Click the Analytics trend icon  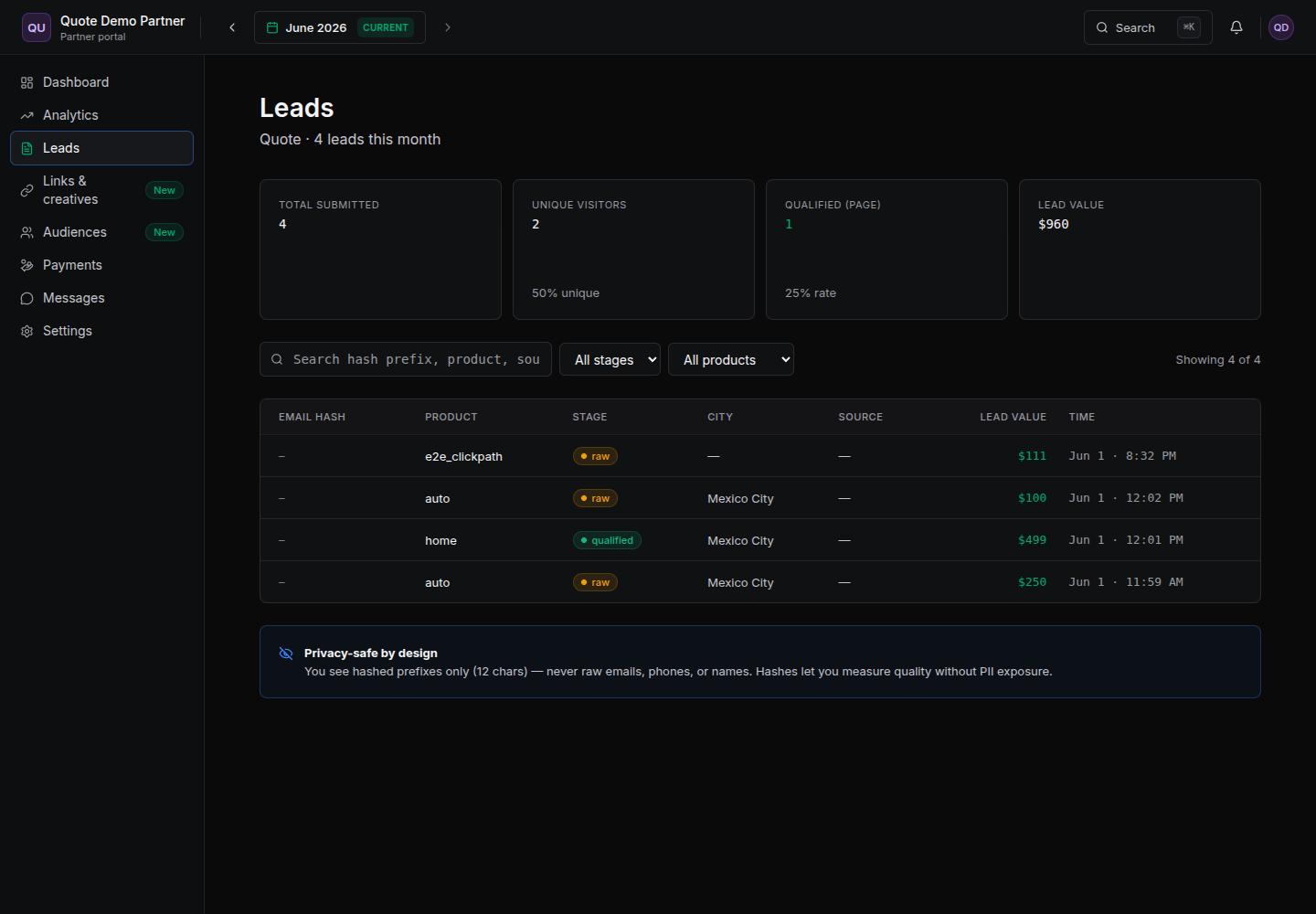point(27,115)
